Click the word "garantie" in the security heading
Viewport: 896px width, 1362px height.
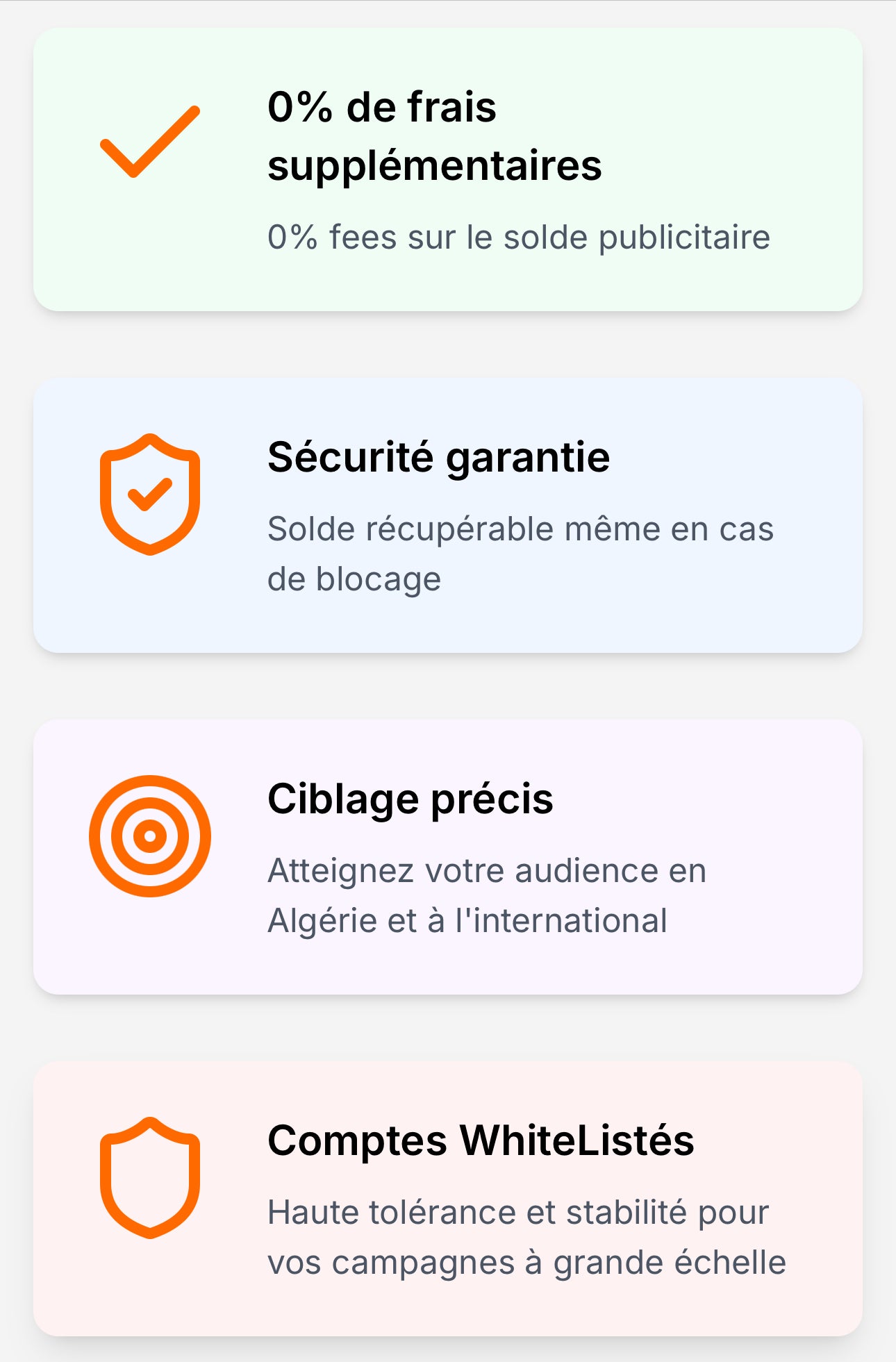[x=527, y=458]
